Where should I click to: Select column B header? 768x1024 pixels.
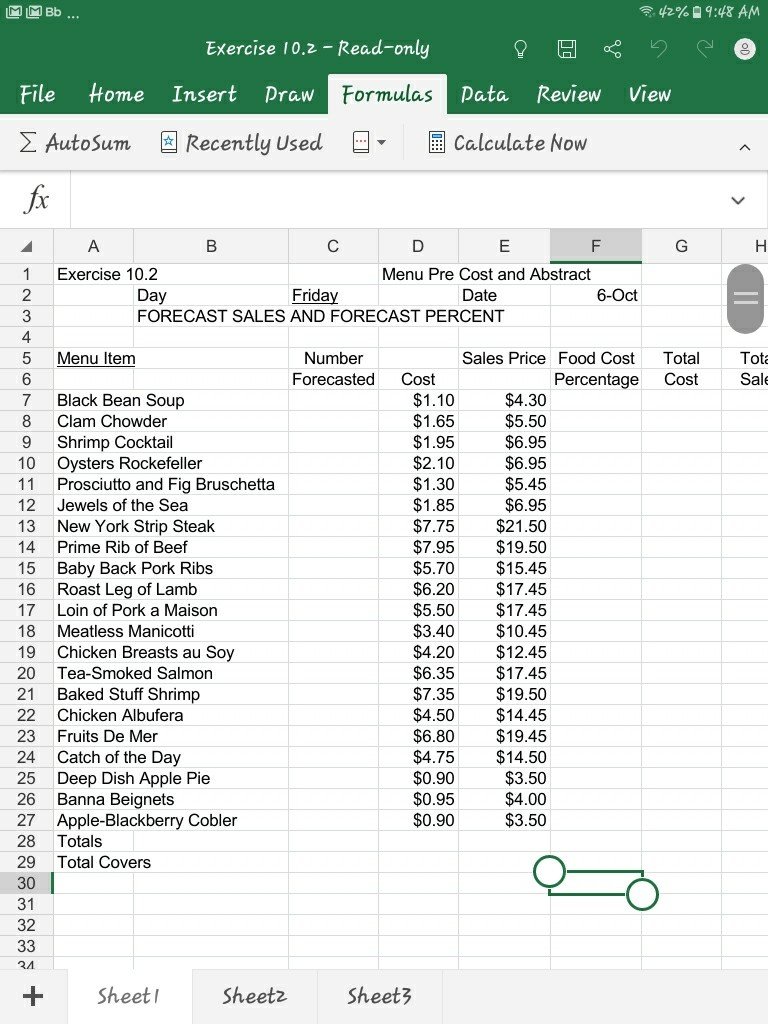(x=211, y=246)
